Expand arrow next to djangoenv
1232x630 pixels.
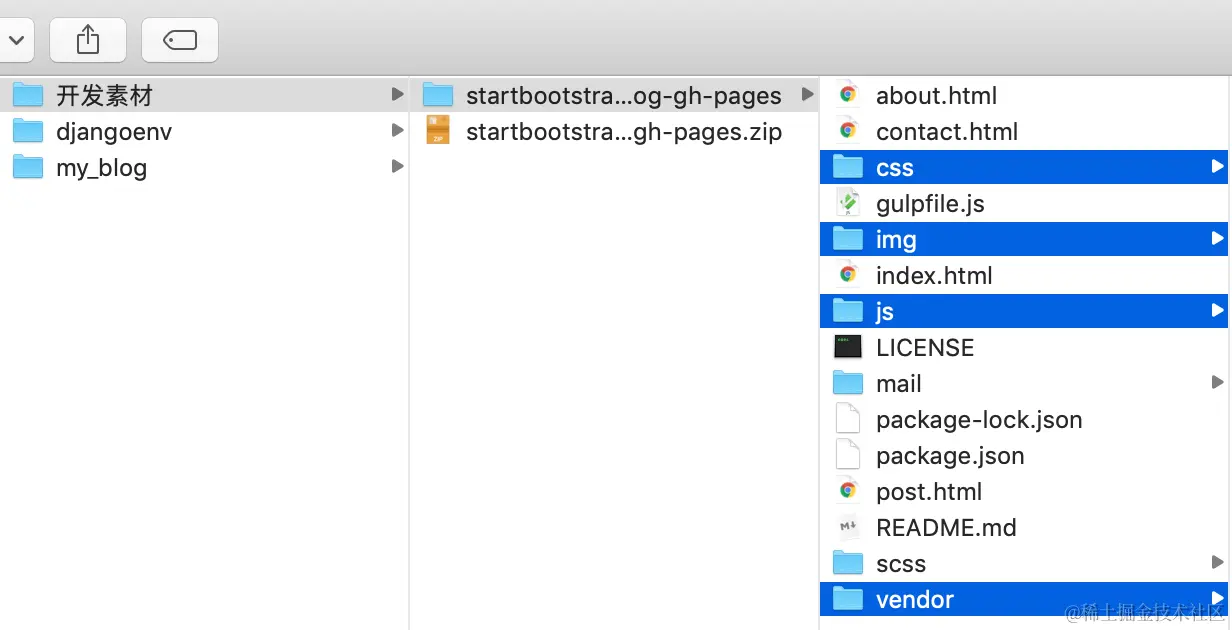pyautogui.click(x=398, y=131)
